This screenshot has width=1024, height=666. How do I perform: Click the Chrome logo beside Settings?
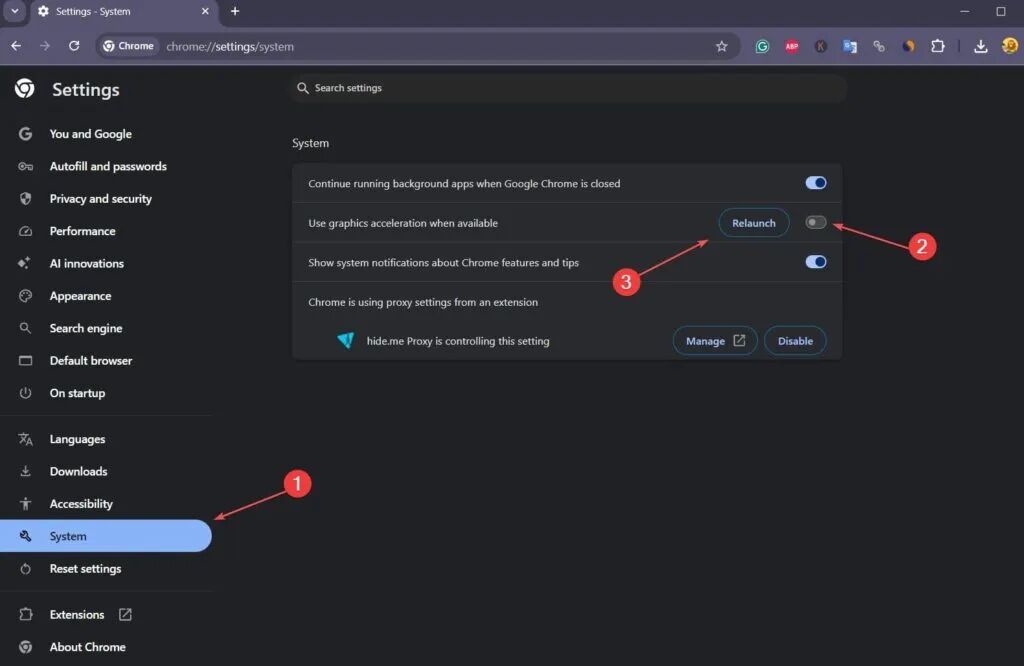pyautogui.click(x=25, y=88)
